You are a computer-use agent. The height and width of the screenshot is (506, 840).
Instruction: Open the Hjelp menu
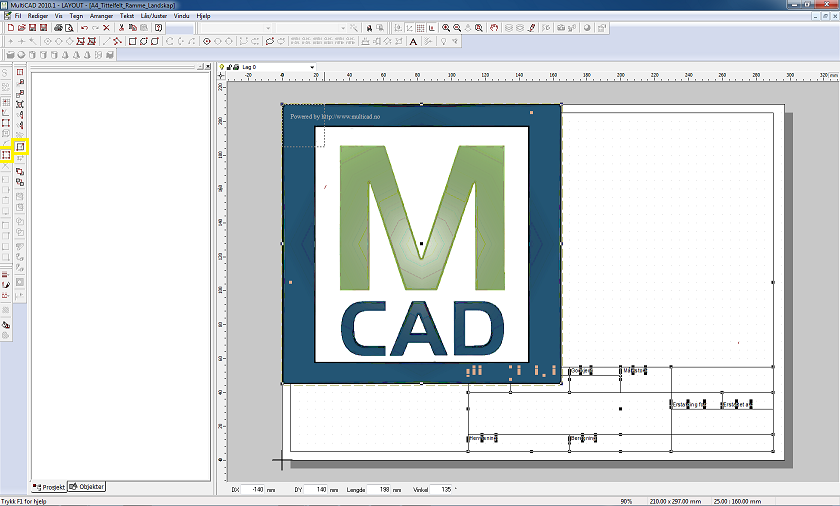pyautogui.click(x=204, y=16)
